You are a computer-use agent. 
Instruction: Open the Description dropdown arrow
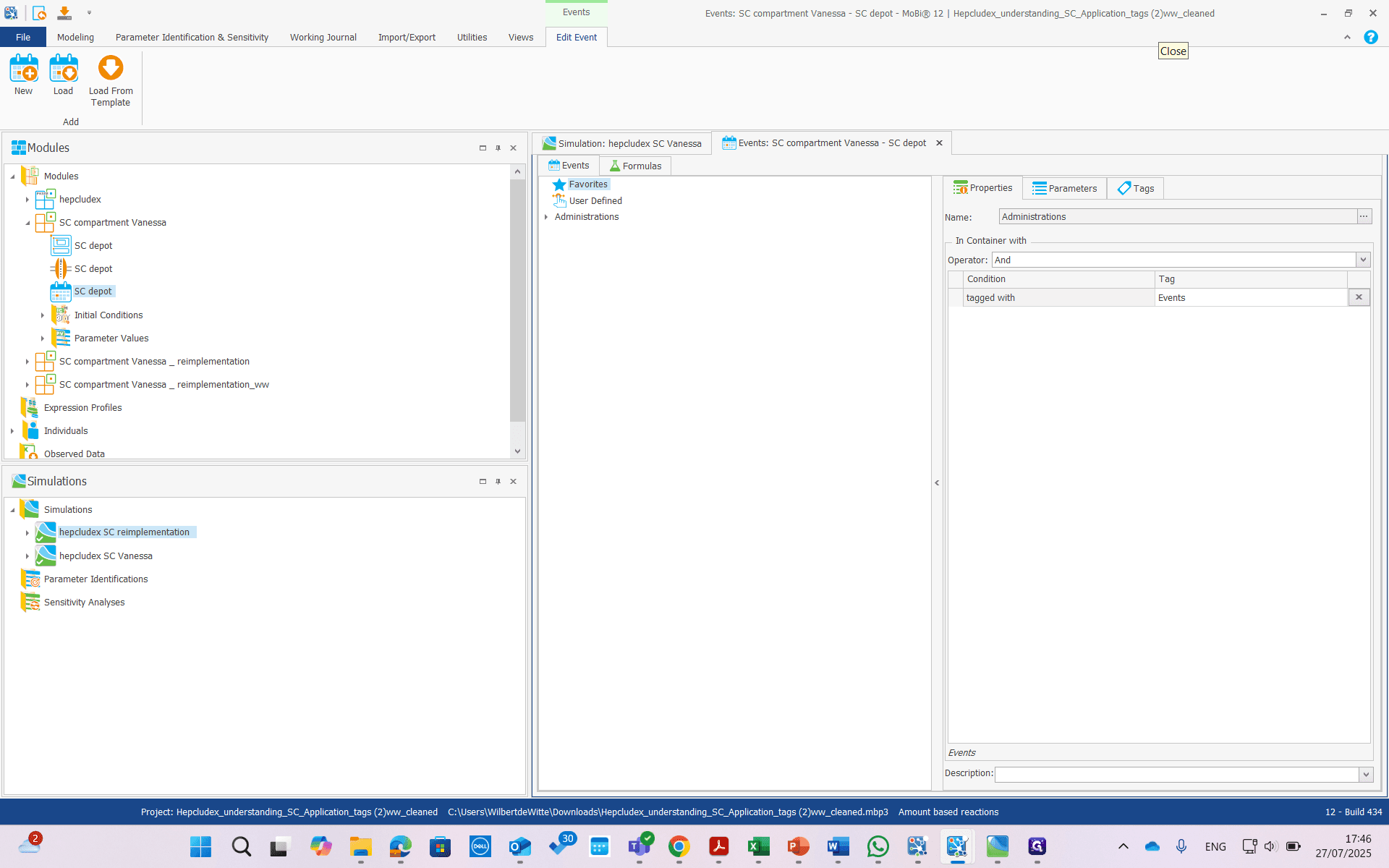coord(1366,774)
